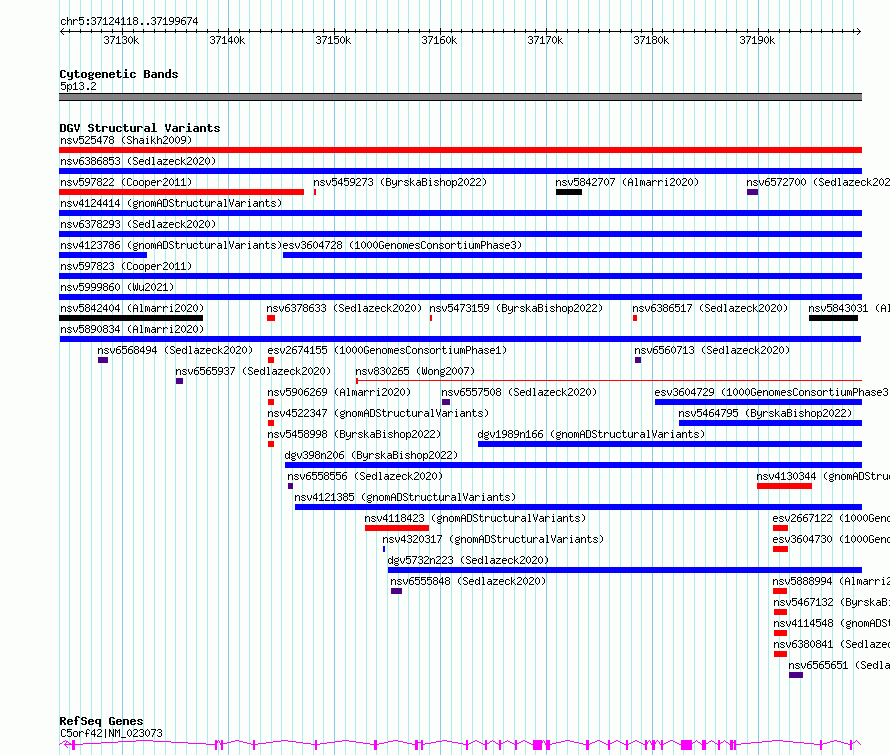Open nsv5464795 (ByrskaBishop2022) label
This screenshot has width=890, height=755.
(x=765, y=413)
